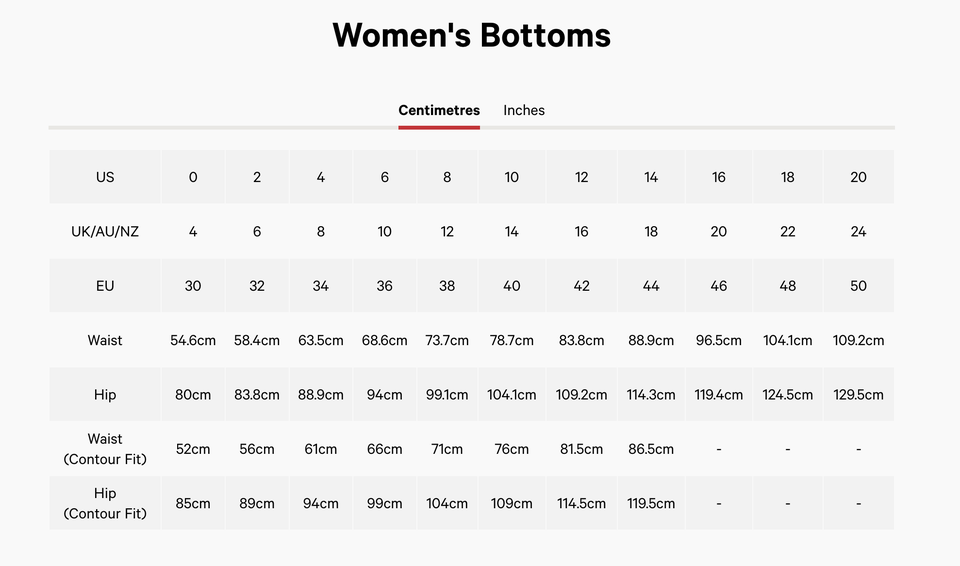
Task: Click US size 20 cell
Action: coord(858,177)
